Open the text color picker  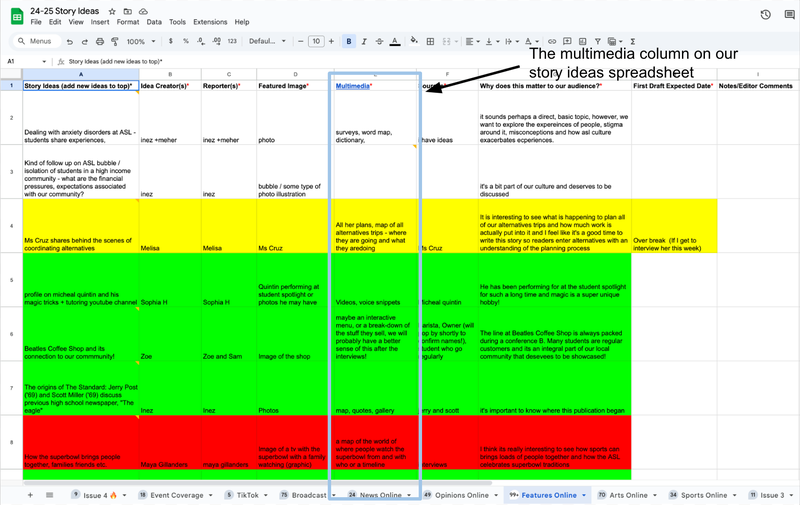click(x=394, y=41)
